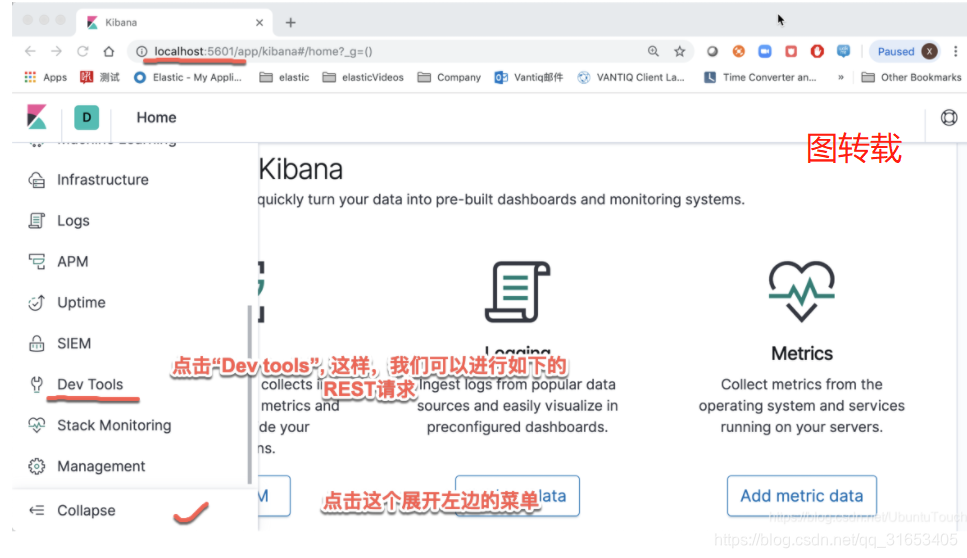Select the Uptime sidebar icon

[36, 303]
